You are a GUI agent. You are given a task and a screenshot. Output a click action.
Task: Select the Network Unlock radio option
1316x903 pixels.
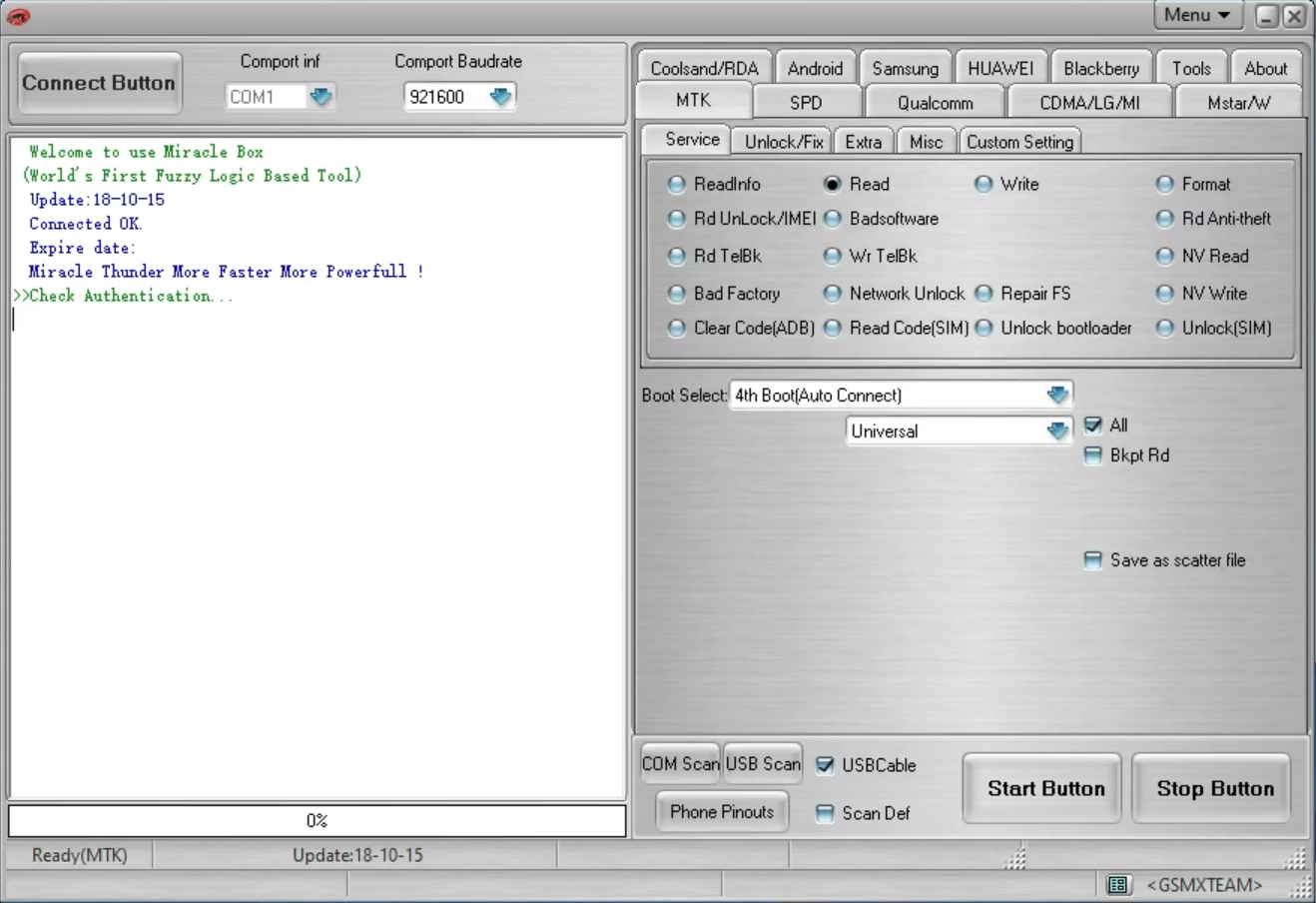click(x=832, y=294)
